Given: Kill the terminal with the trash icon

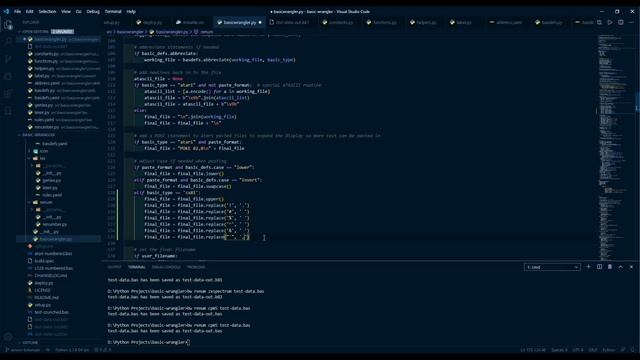Looking at the screenshot, I should pyautogui.click(x=610, y=267).
